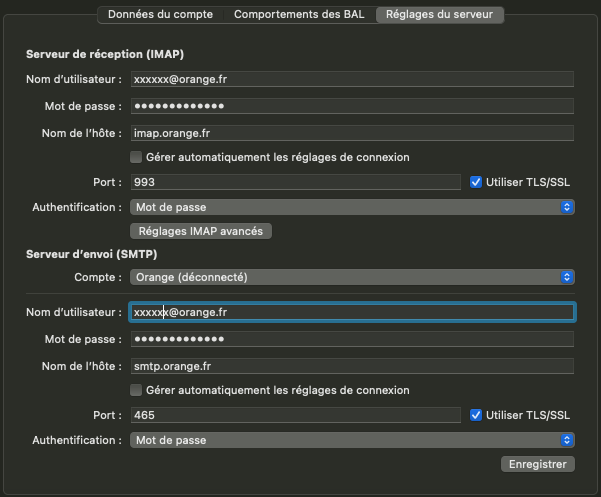Screen dimensions: 601x497
Task: Click the Serveur d'envoi (SMTP) heading
Action: pos(92,254)
